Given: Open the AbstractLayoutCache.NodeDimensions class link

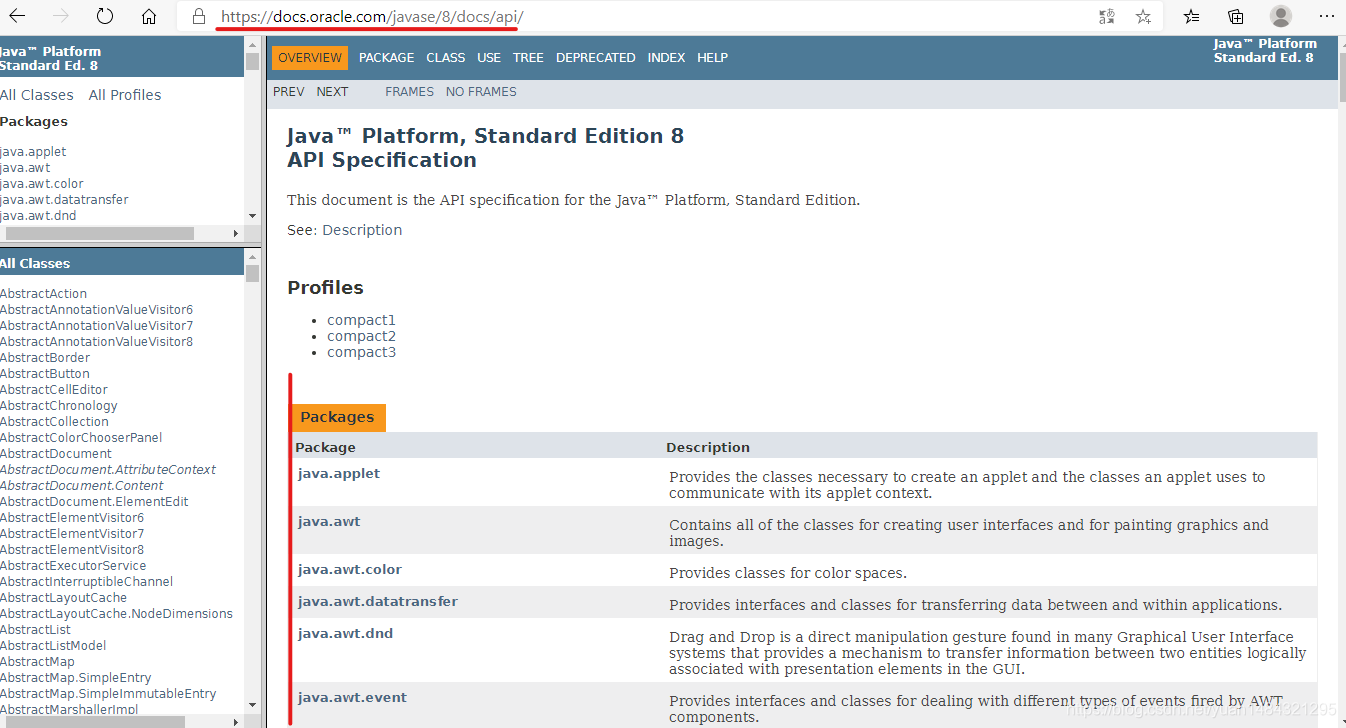Looking at the screenshot, I should (116, 614).
